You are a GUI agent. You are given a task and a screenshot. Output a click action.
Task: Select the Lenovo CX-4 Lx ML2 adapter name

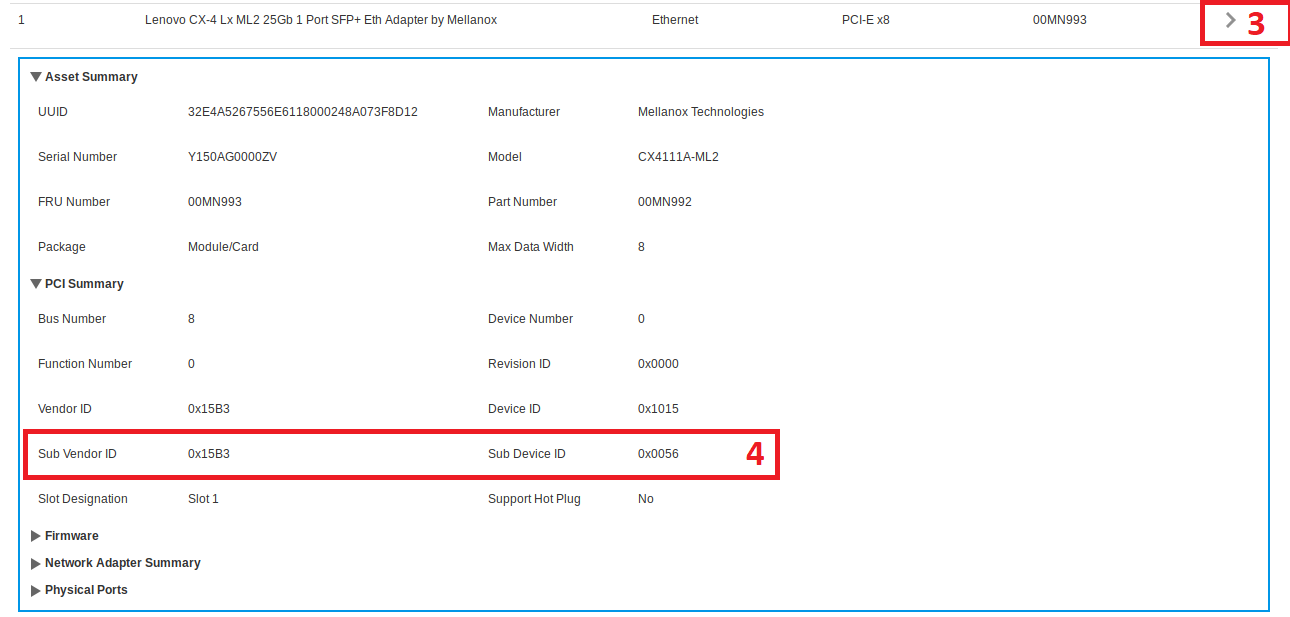click(x=320, y=20)
